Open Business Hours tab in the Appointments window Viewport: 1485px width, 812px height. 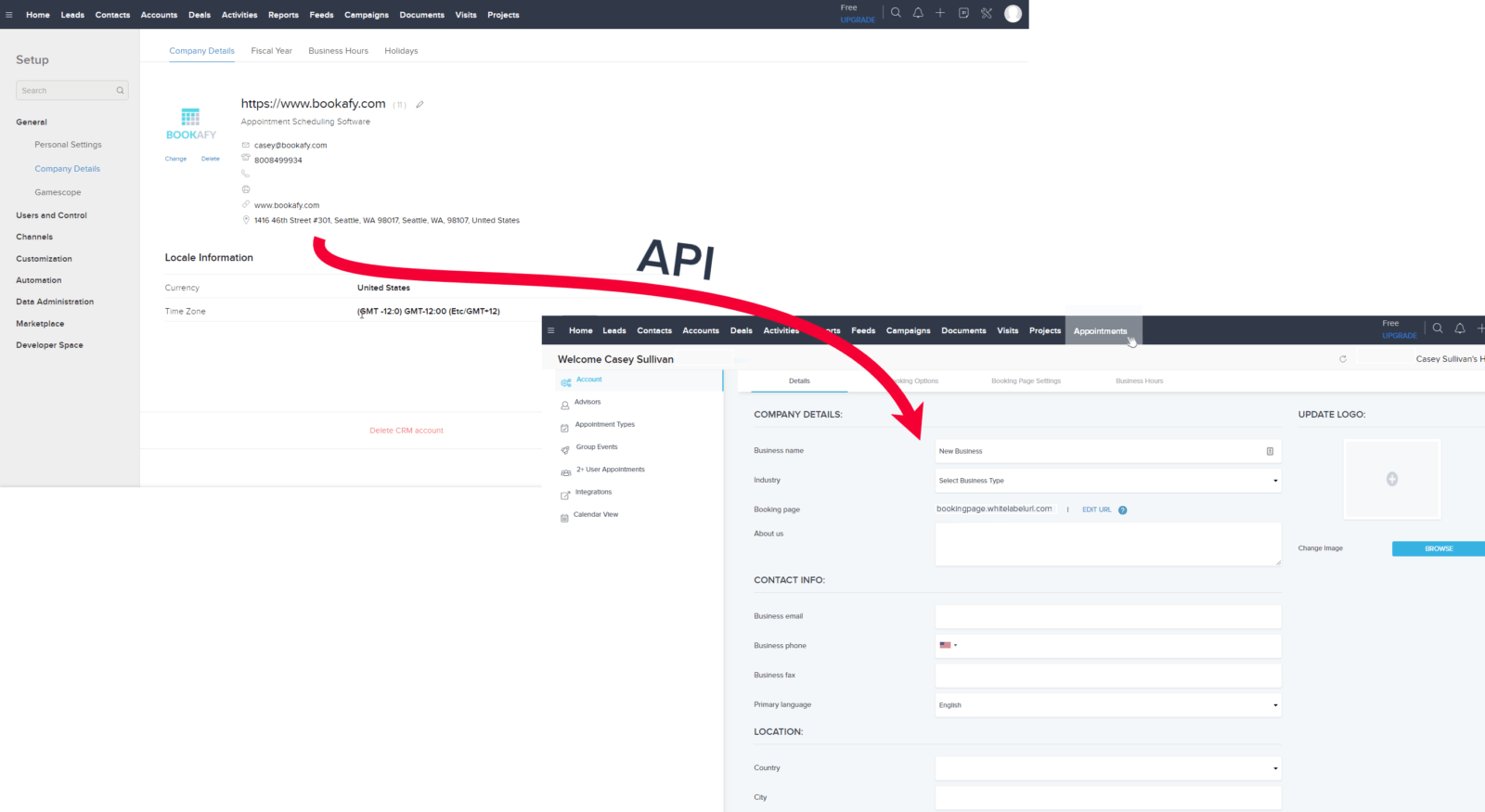pos(1139,380)
